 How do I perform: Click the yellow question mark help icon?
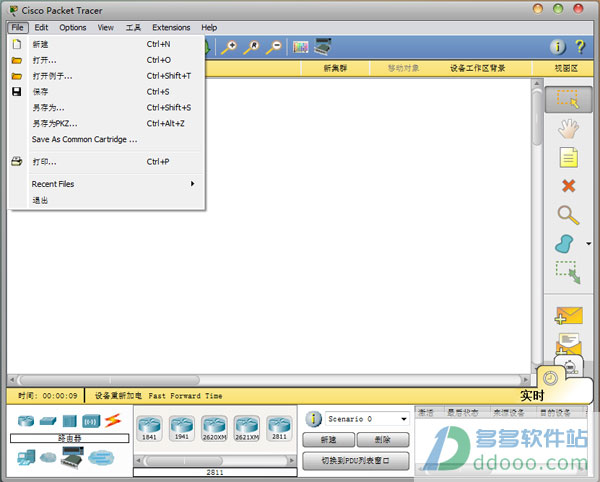coord(580,47)
